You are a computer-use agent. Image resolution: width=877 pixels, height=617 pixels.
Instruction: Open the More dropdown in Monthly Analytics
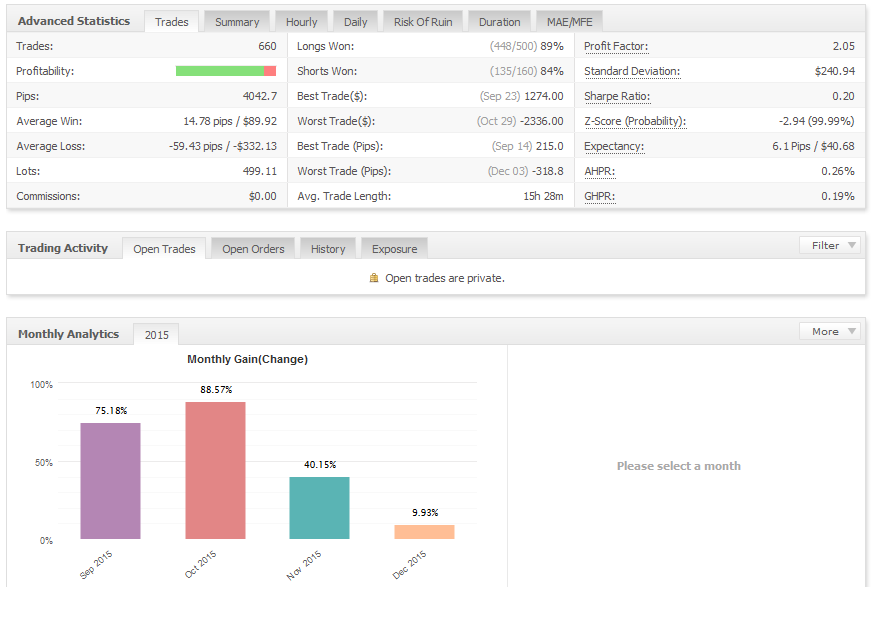coord(832,332)
